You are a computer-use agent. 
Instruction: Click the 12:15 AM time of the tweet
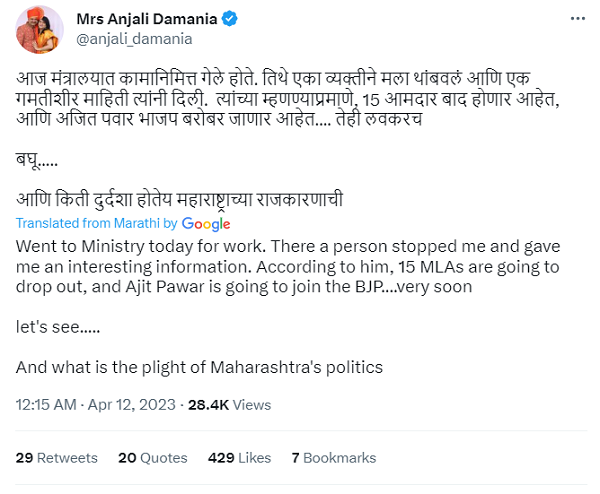tap(46, 405)
